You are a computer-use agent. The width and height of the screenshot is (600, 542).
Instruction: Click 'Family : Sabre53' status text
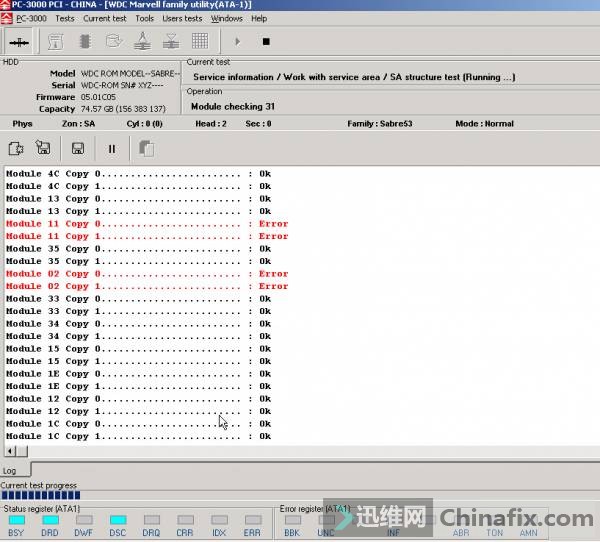[x=380, y=124]
